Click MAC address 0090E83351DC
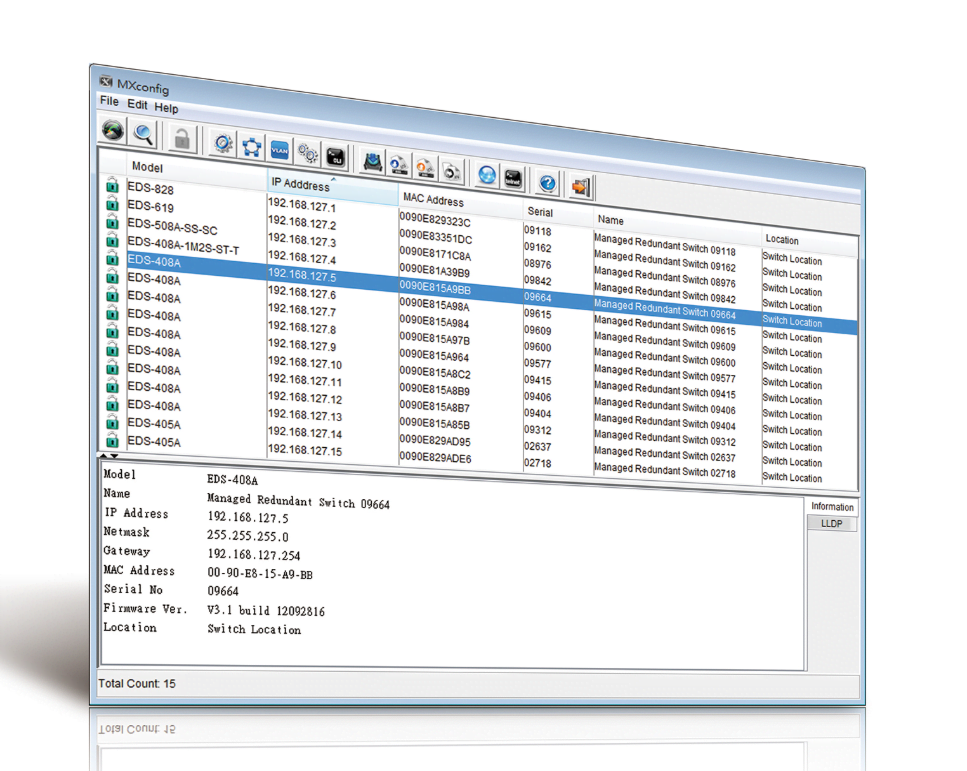The image size is (967, 771). pos(435,236)
